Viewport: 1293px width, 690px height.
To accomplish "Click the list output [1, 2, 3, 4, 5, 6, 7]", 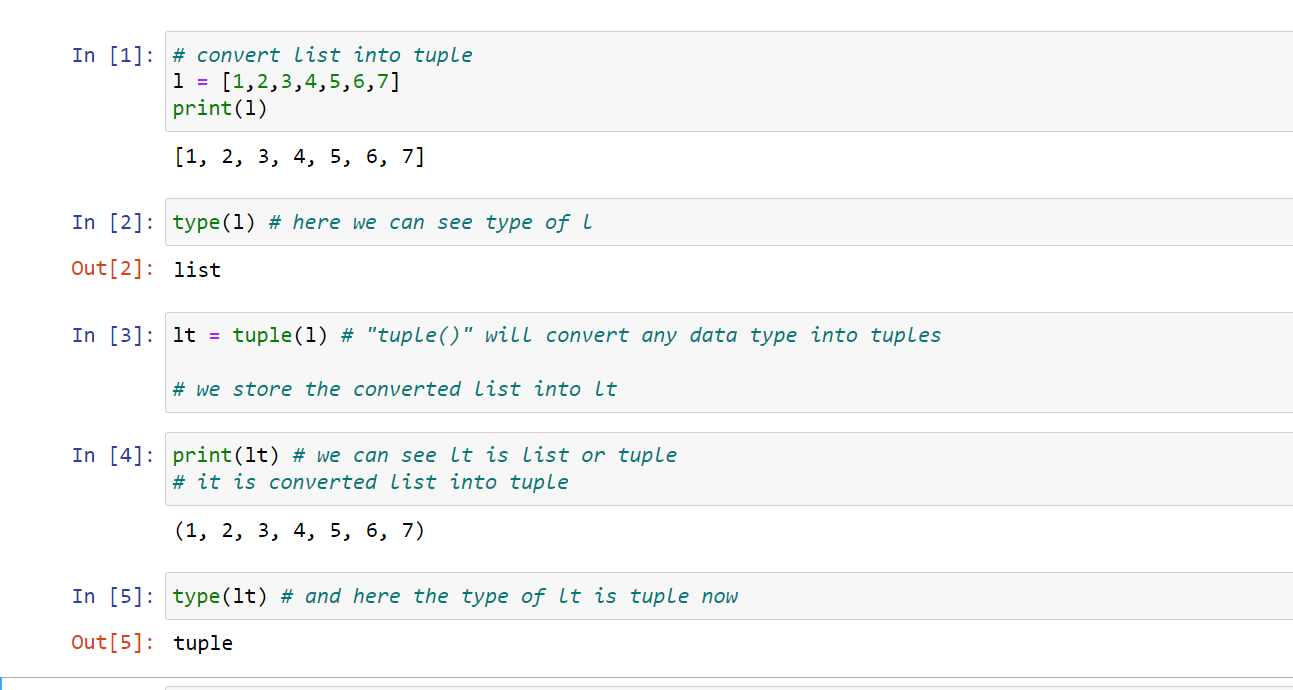I will (299, 156).
